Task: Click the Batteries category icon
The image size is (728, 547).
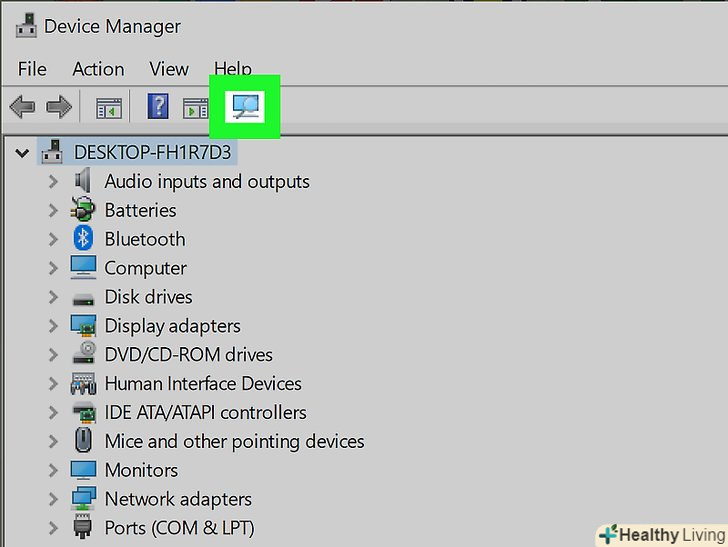Action: tap(83, 210)
